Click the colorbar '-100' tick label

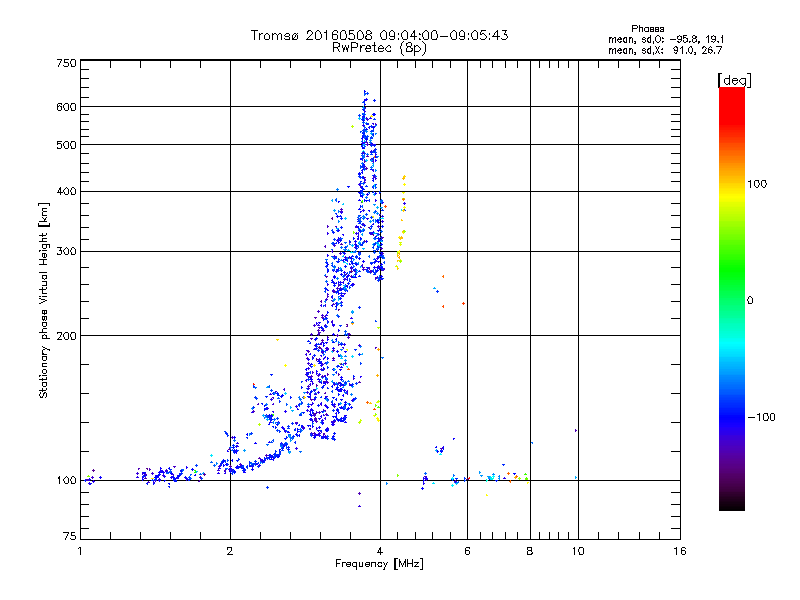click(761, 417)
